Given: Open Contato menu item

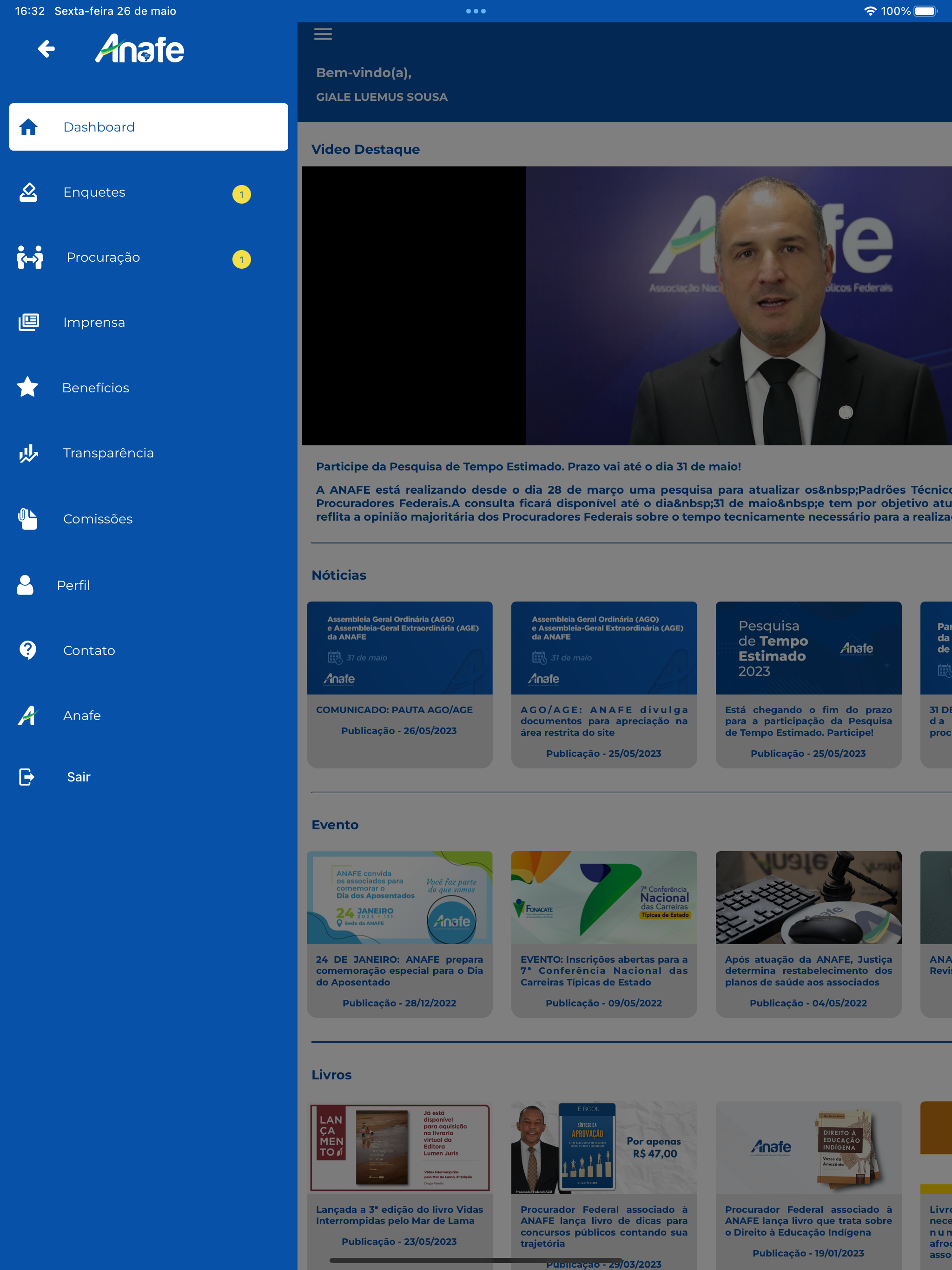Looking at the screenshot, I should click(x=149, y=650).
